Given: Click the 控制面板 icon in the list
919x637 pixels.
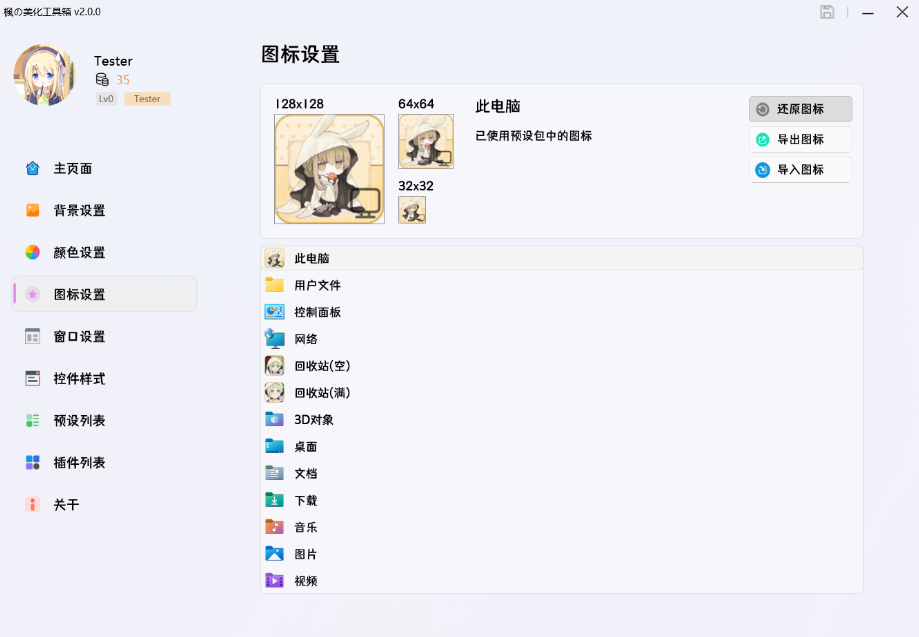Looking at the screenshot, I should coord(275,312).
